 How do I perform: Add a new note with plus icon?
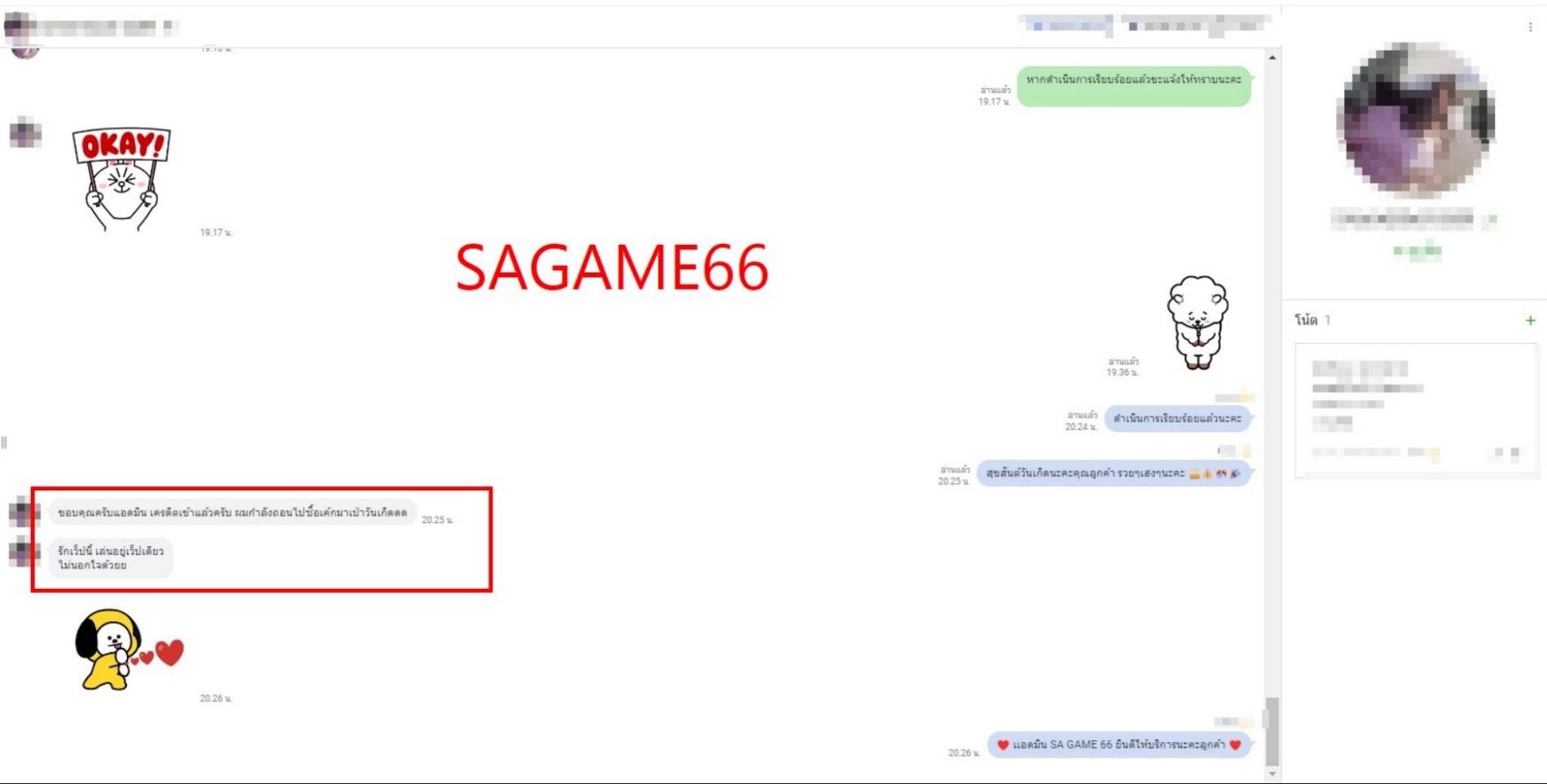pos(1530,320)
